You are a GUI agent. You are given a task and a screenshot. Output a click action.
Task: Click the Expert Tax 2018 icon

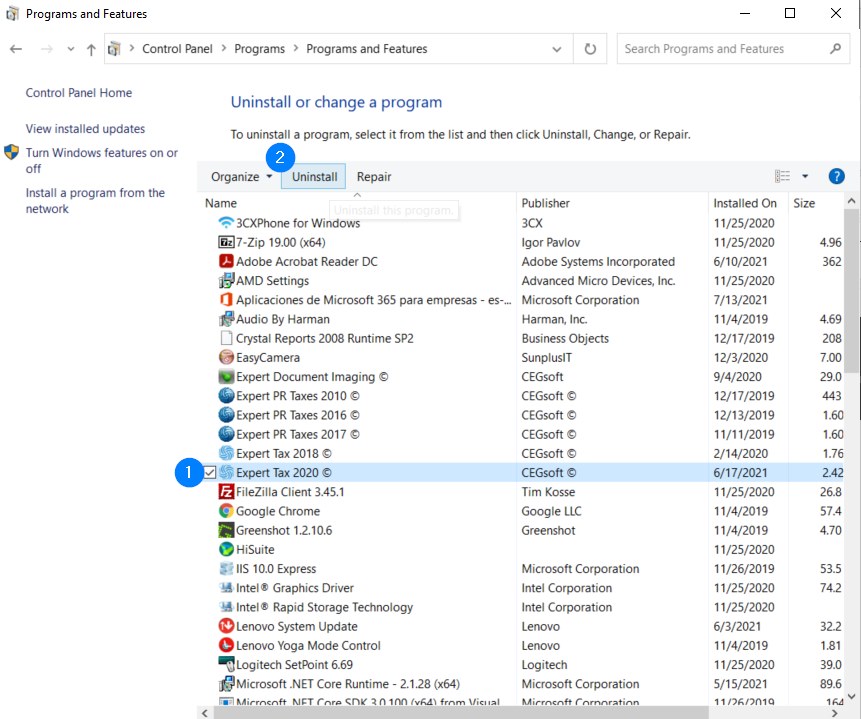(x=226, y=454)
